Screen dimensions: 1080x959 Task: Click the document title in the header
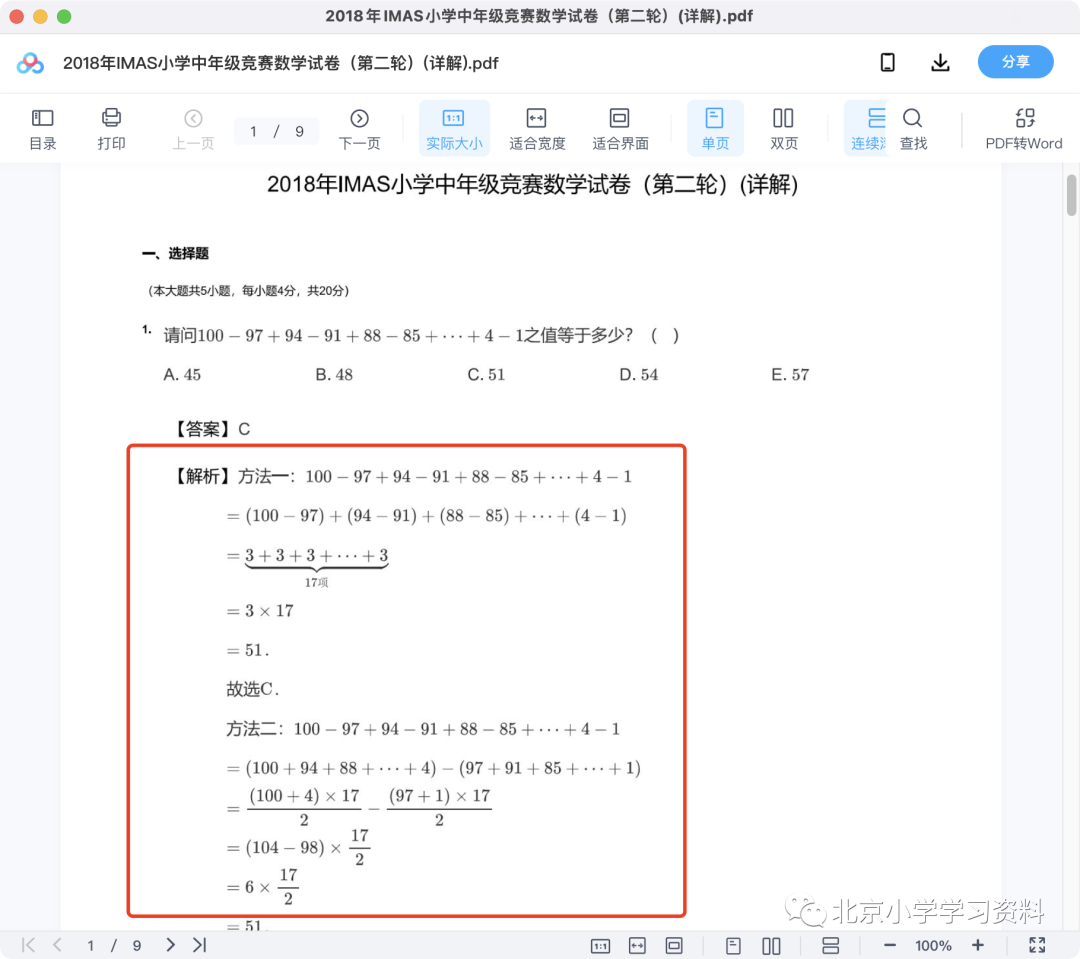[x=280, y=63]
